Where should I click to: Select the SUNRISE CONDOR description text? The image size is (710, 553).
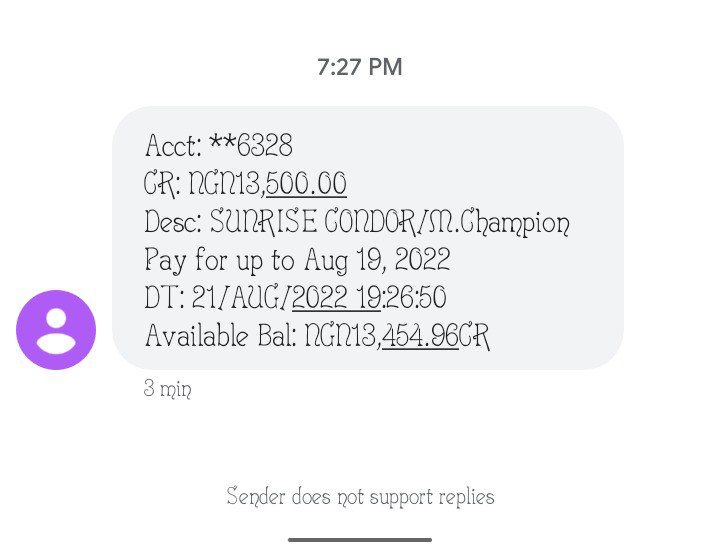(313, 222)
